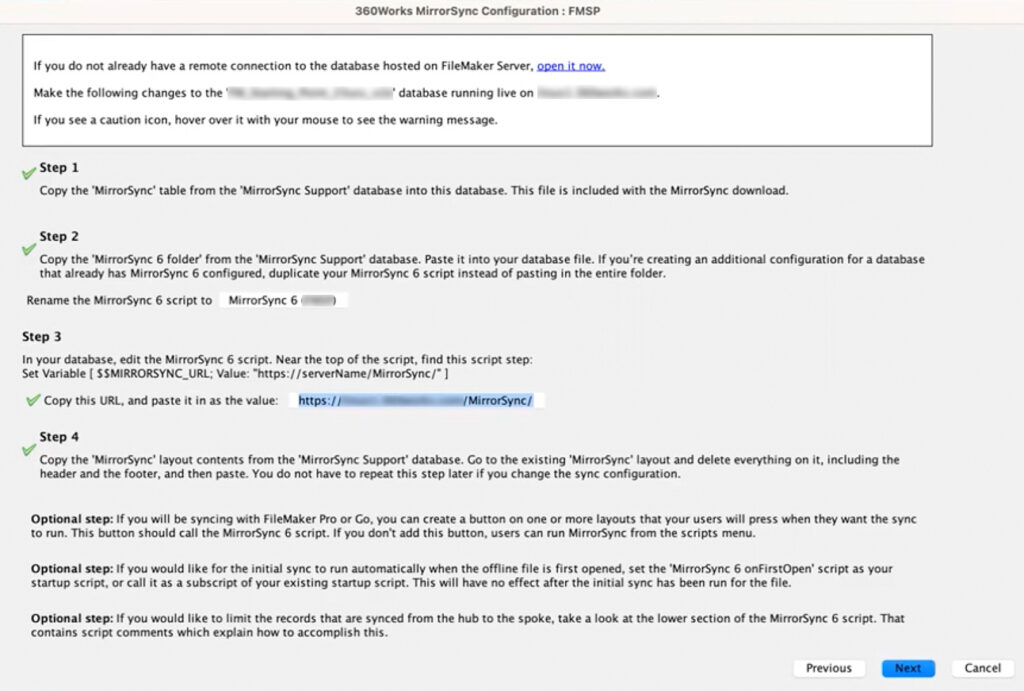Viewport: 1024px width, 691px height.
Task: Click the optional step about limiting synced records
Action: [x=468, y=625]
